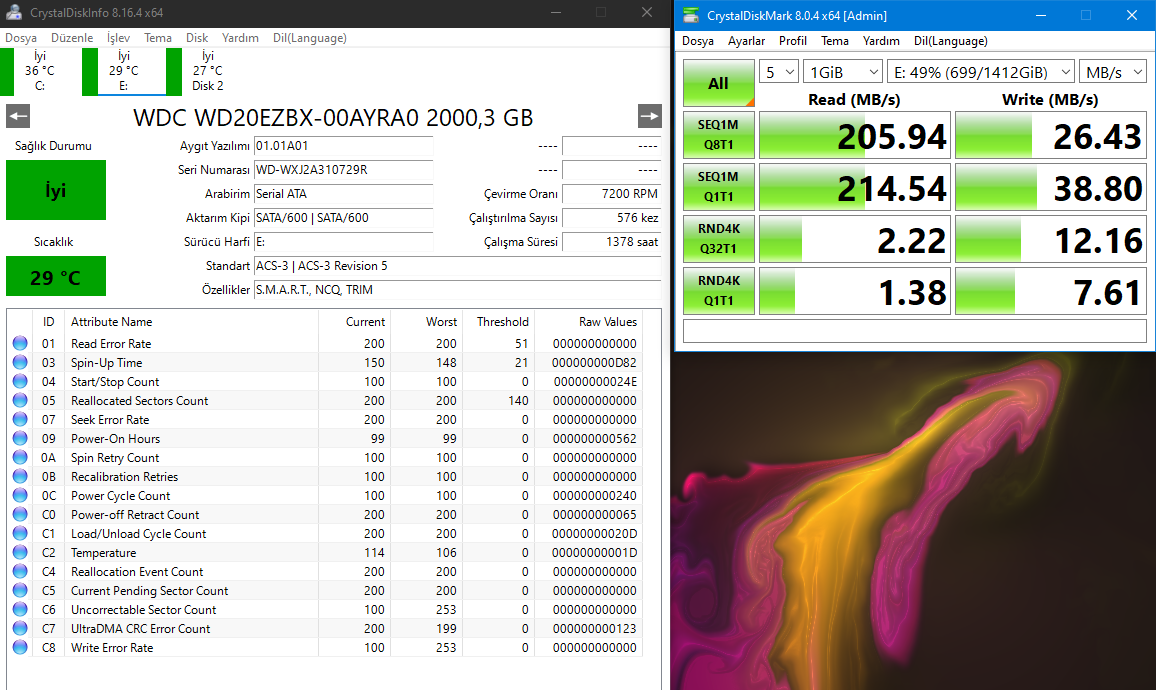Click the 1378 saat power-on hours value
1156x690 pixels.
(x=612, y=242)
